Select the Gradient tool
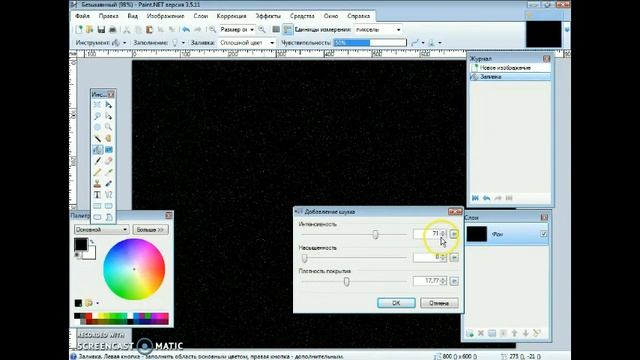 [109, 150]
